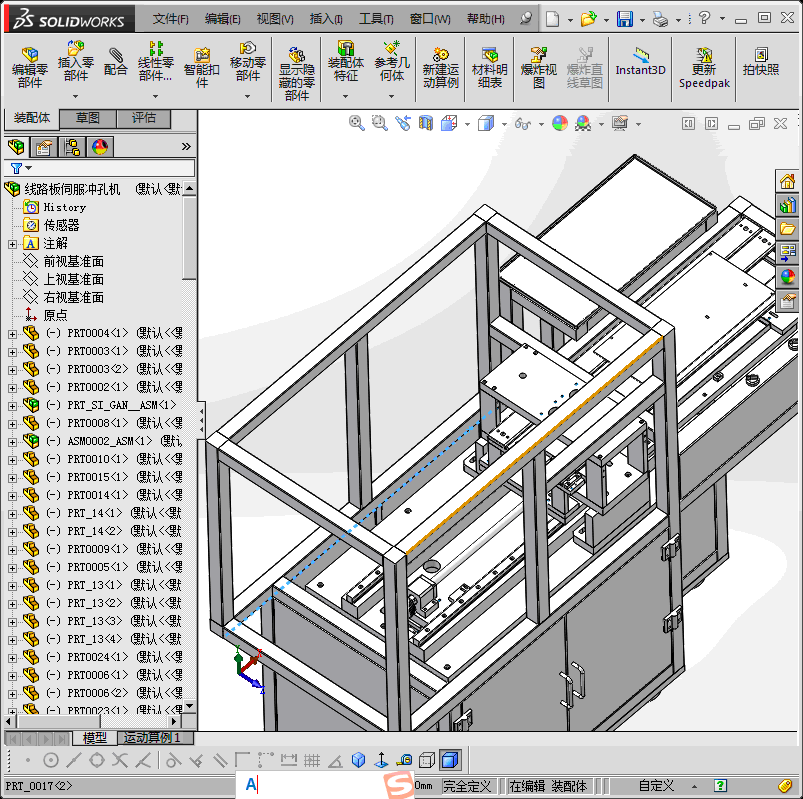803x799 pixels.
Task: Select History in the feature tree
Action: tap(65, 207)
